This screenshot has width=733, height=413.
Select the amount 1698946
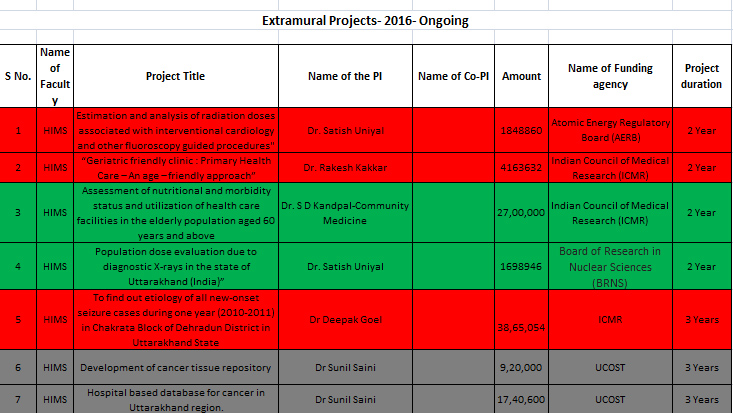click(521, 266)
